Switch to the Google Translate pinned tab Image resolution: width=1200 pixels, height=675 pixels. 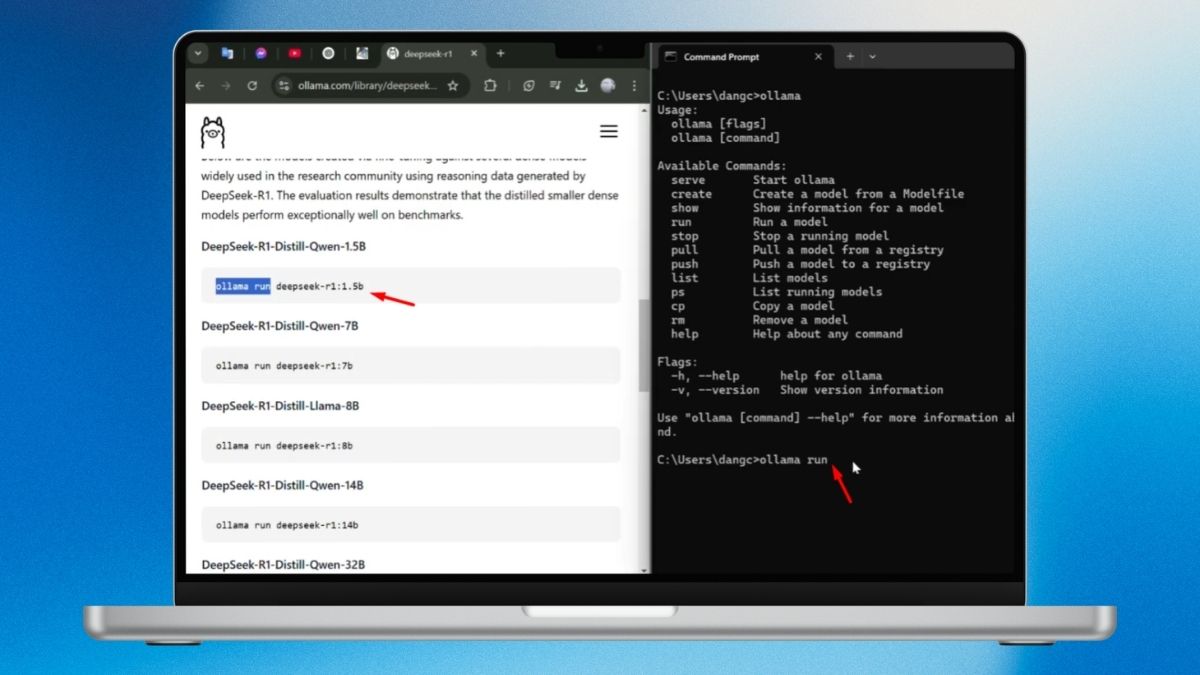(x=227, y=54)
